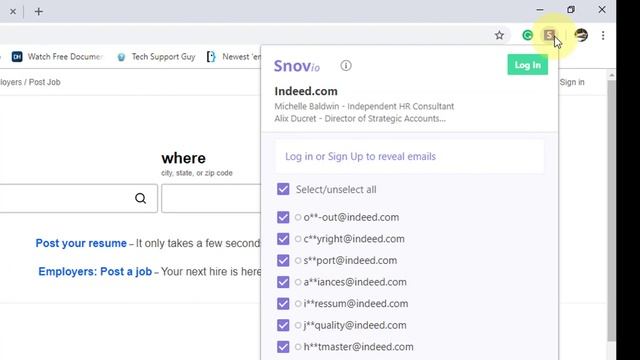Open Tech Support Guy bookmark

click(x=156, y=57)
